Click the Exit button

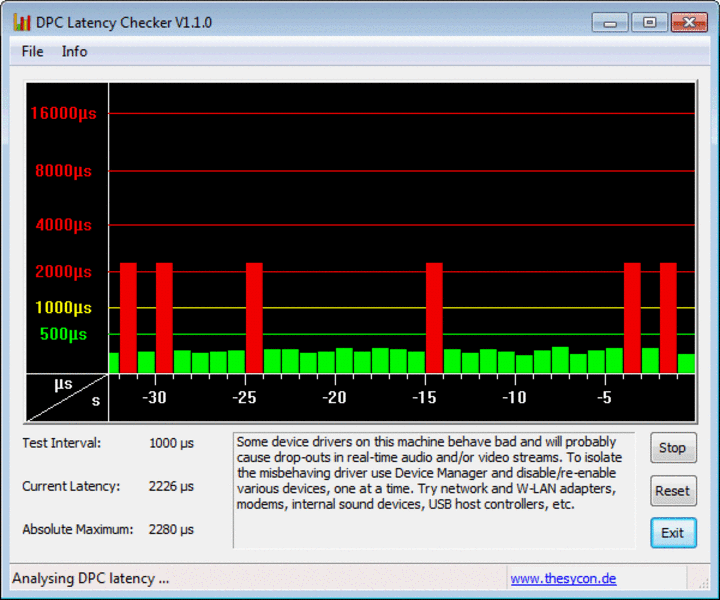[x=673, y=533]
